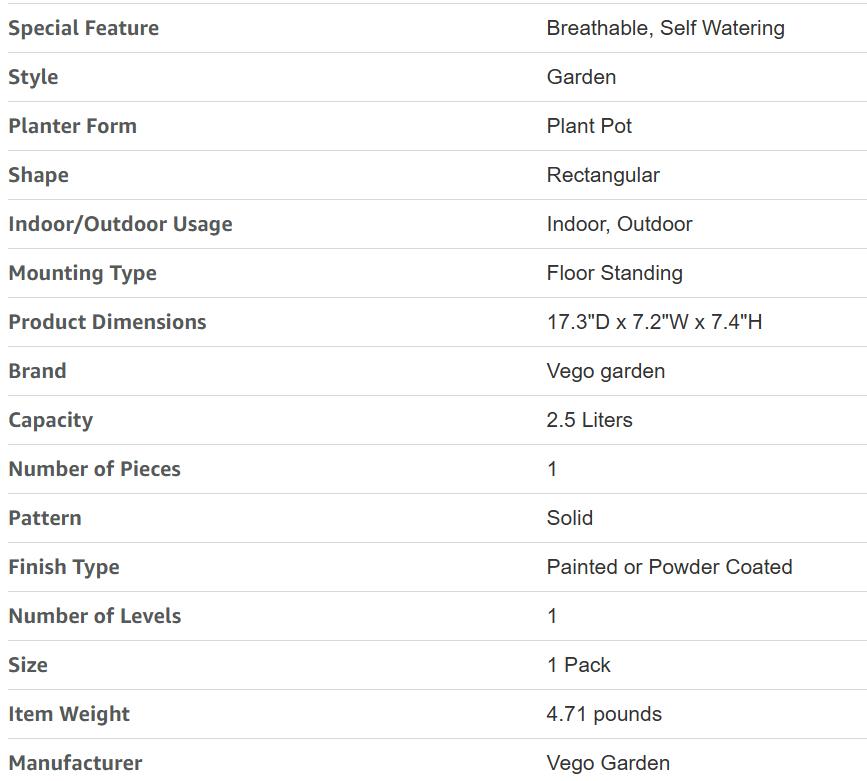
Task: Click the "Vego garden" brand value
Action: [x=605, y=371]
